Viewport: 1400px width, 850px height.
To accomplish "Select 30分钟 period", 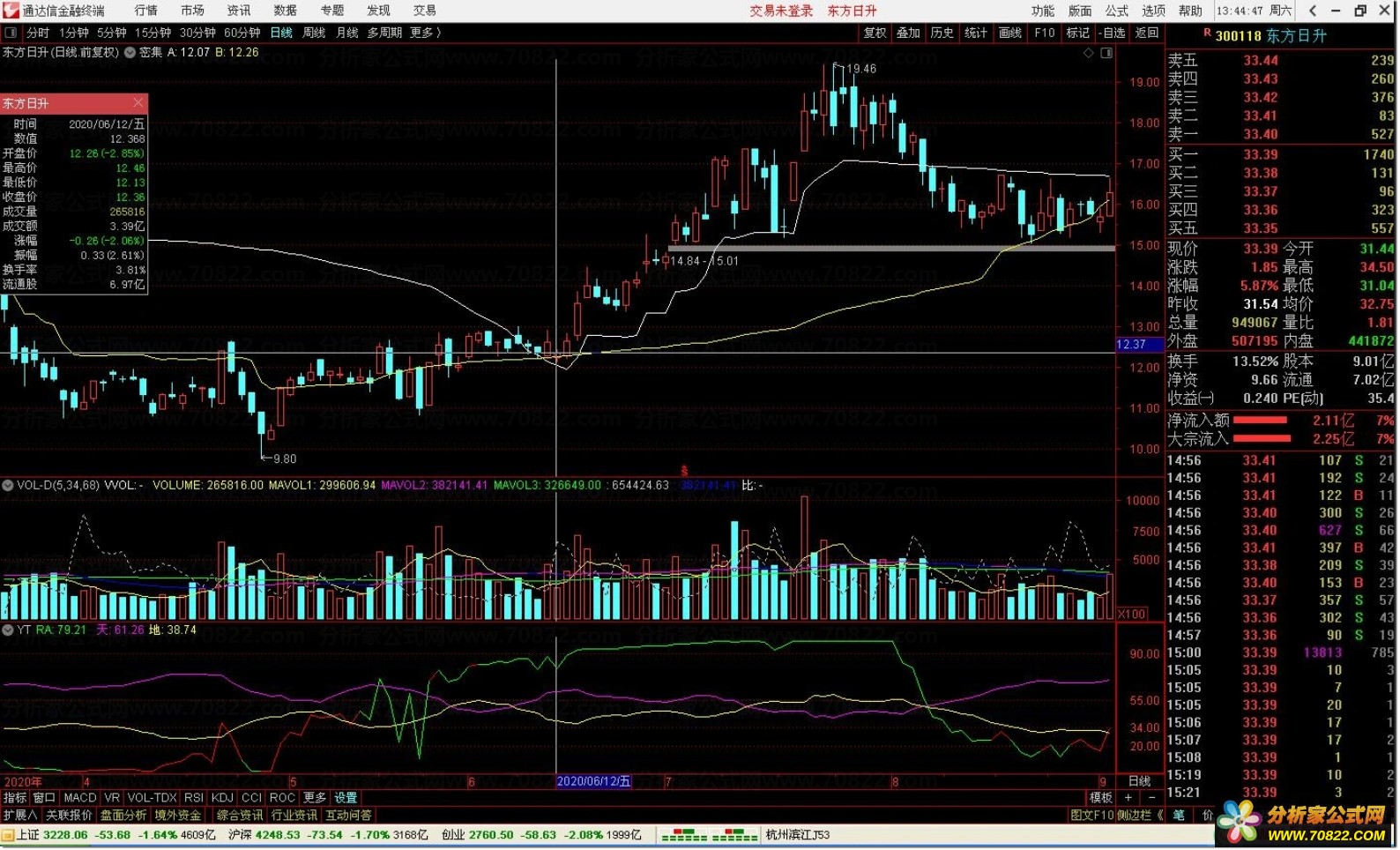I will (197, 33).
